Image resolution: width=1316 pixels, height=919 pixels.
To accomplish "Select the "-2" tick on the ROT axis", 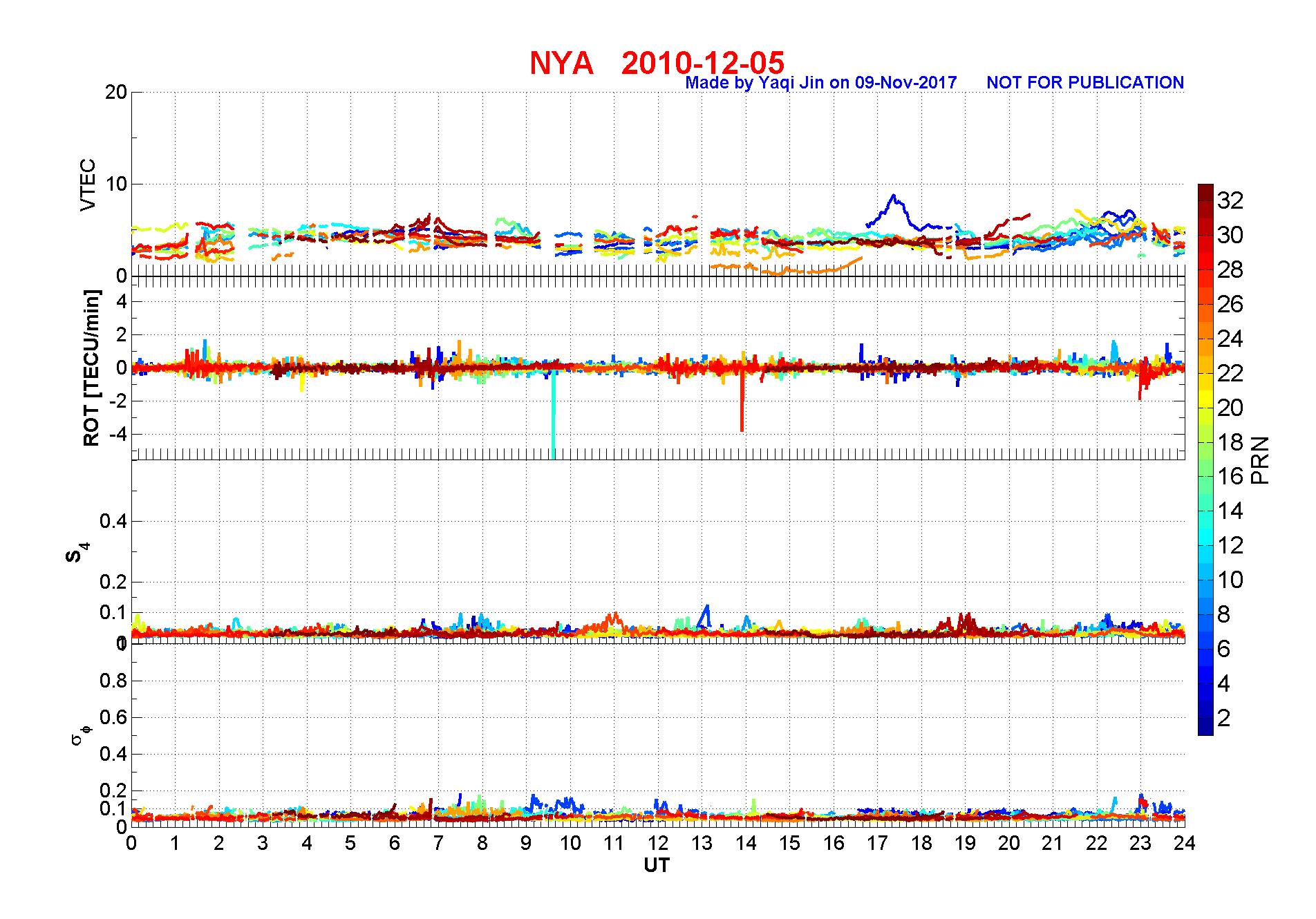I will click(120, 401).
